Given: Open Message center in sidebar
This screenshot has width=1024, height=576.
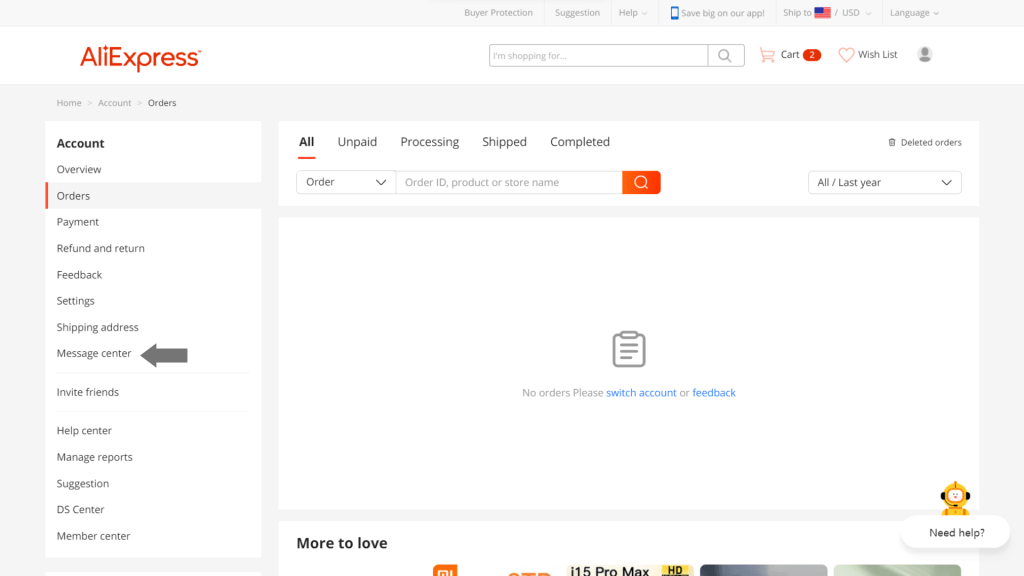Looking at the screenshot, I should [x=94, y=353].
